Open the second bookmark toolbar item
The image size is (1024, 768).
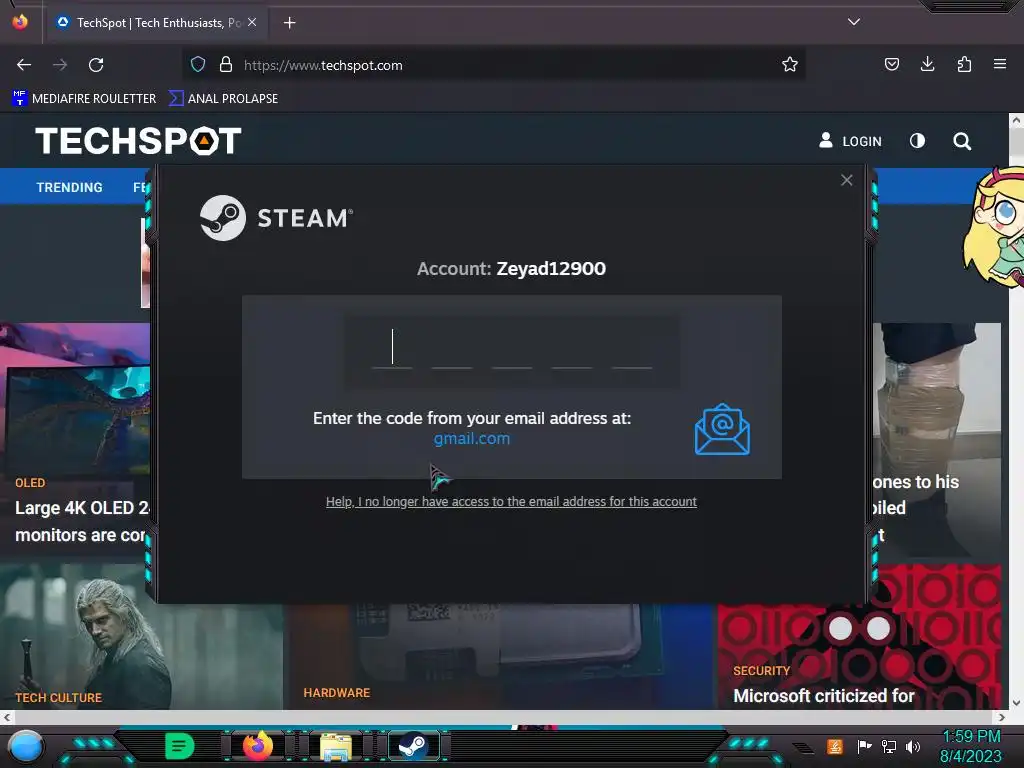[223, 99]
